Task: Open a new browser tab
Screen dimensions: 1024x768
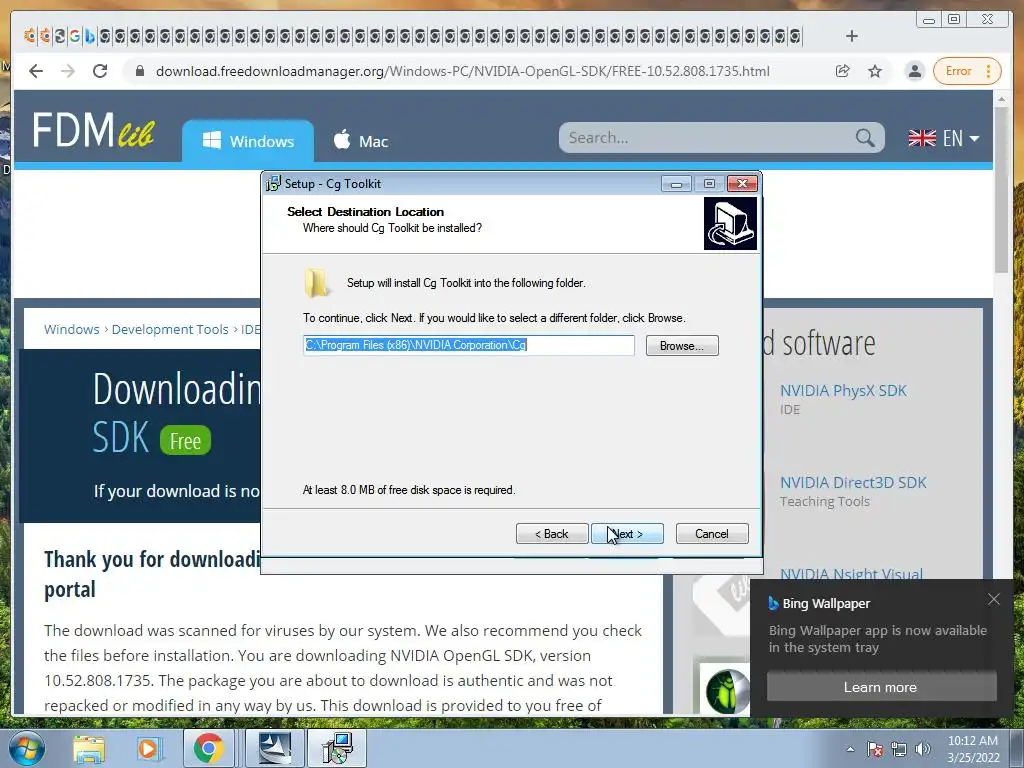Action: tap(852, 36)
